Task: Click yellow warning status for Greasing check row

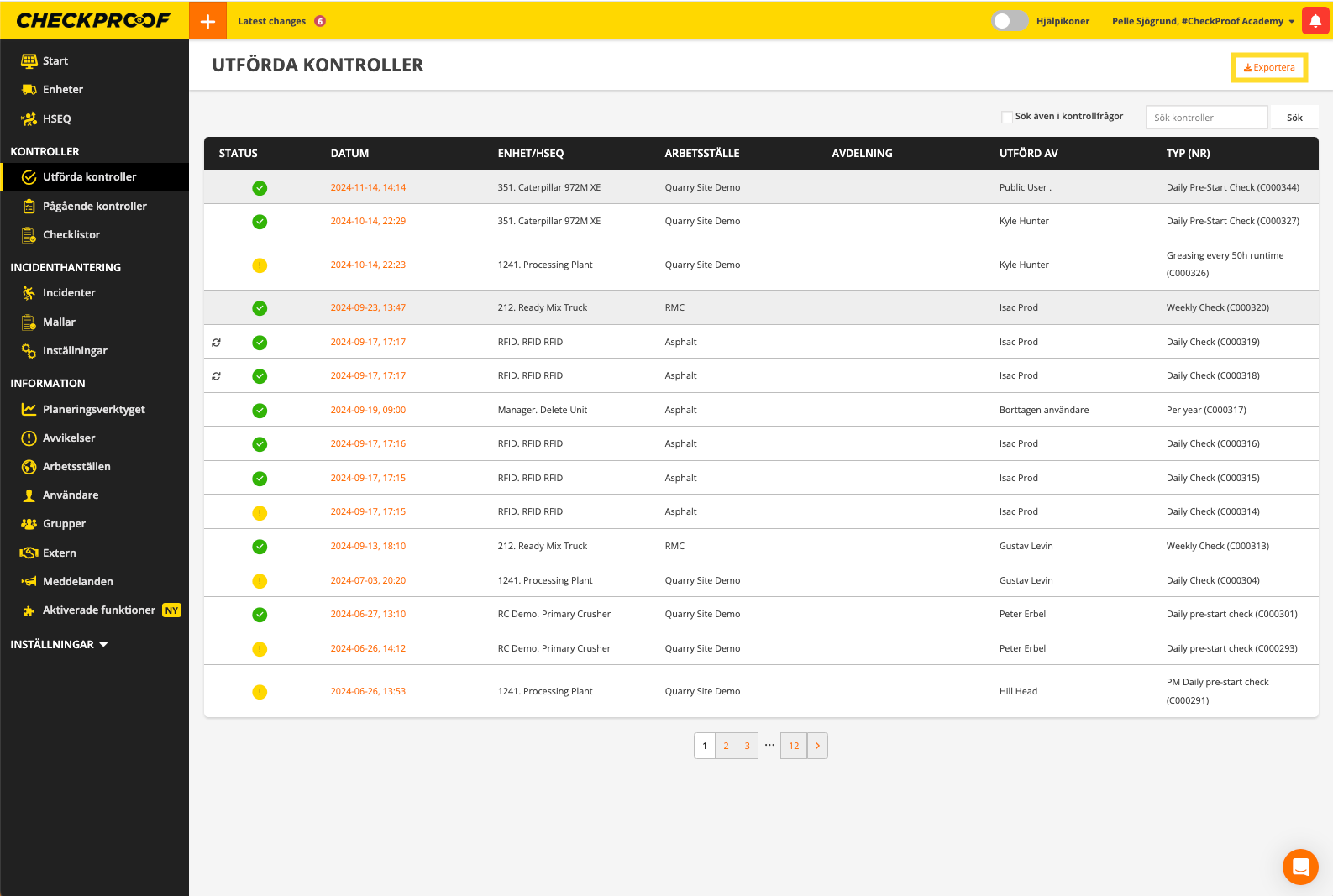Action: click(x=260, y=265)
